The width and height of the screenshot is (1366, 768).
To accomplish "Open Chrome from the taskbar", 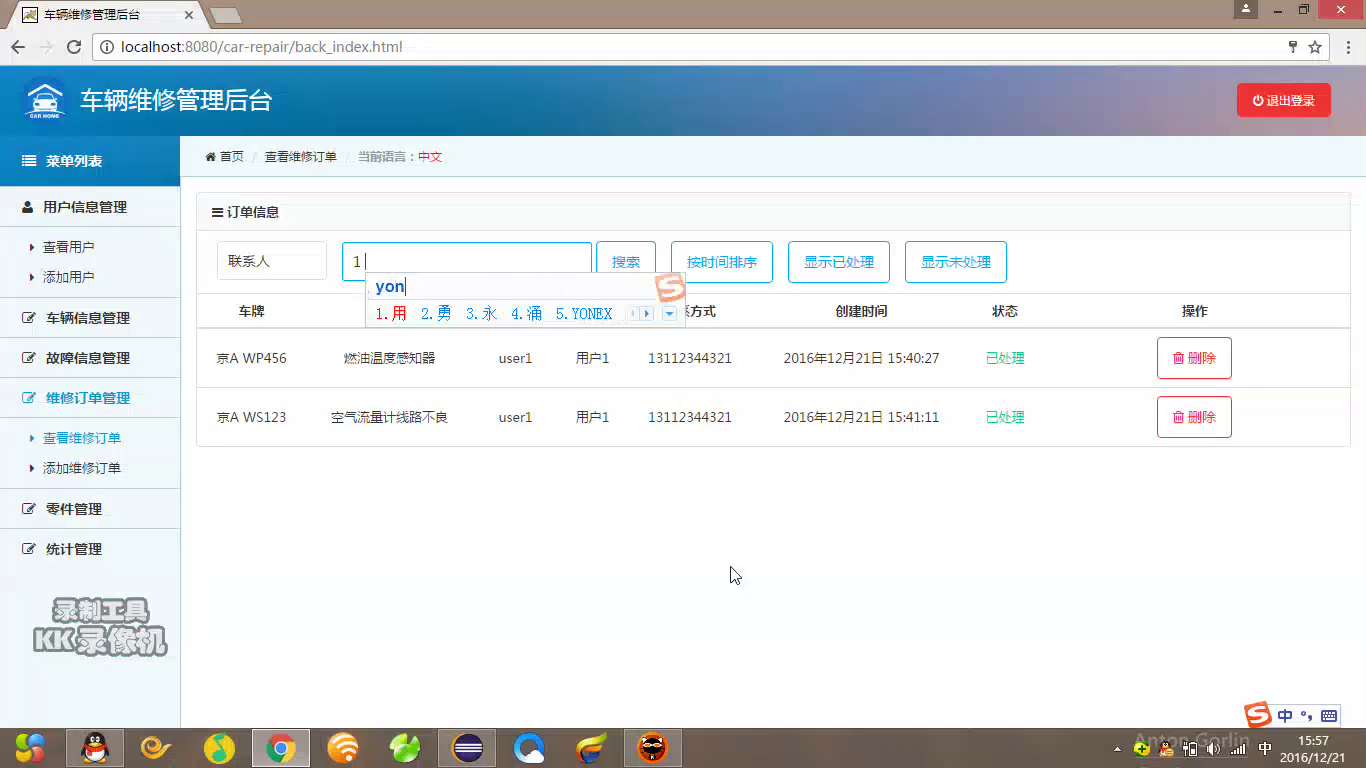I will click(x=281, y=747).
